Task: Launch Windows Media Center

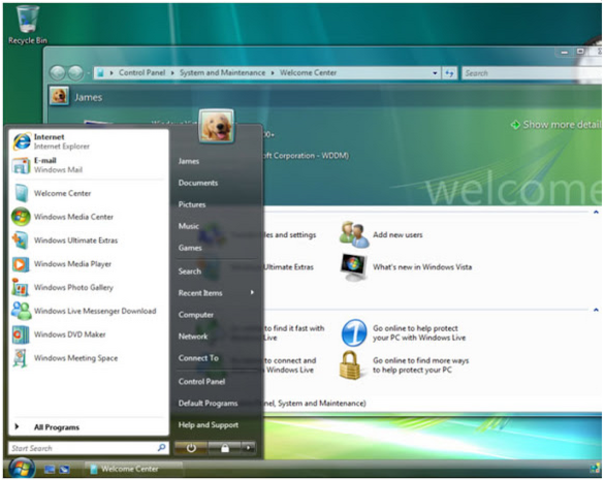Action: tap(89, 217)
